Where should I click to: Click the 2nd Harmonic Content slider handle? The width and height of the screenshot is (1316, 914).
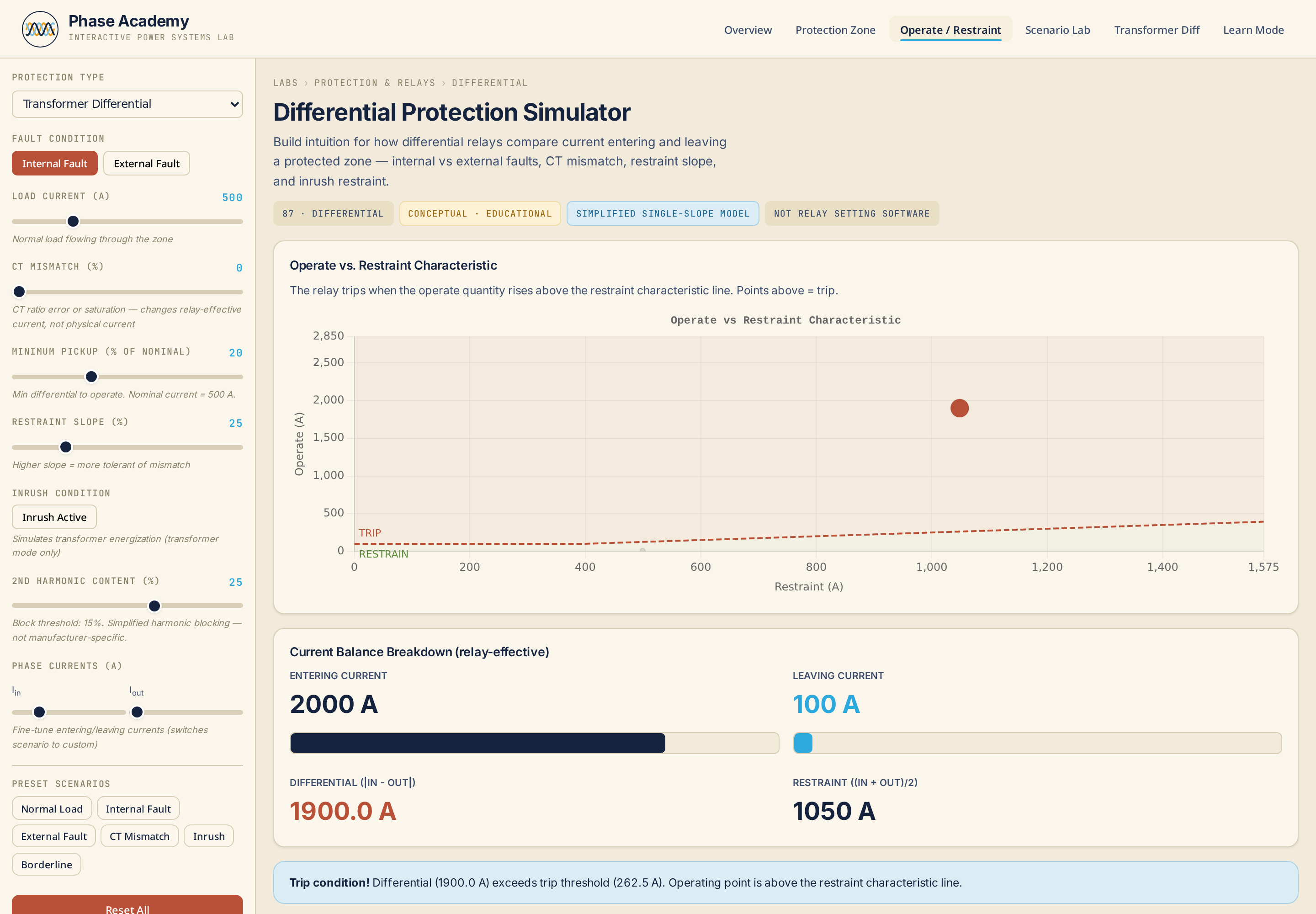[154, 606]
